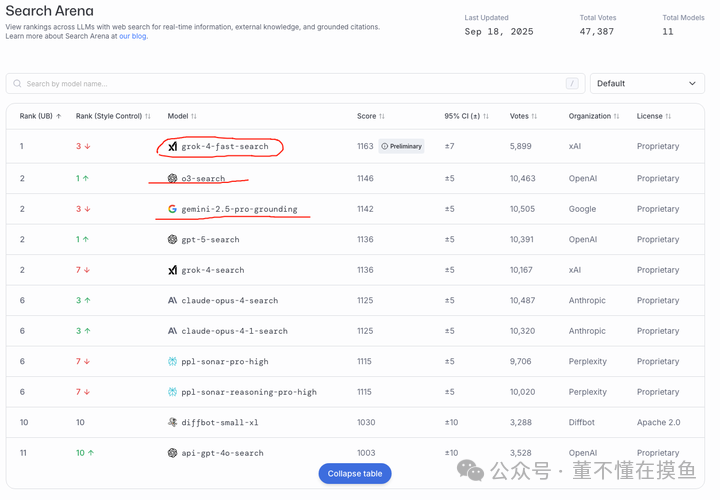Click the Perplexity logo beside ppl-sonar-reasoning-pro-high
This screenshot has height=500, width=720.
click(172, 392)
